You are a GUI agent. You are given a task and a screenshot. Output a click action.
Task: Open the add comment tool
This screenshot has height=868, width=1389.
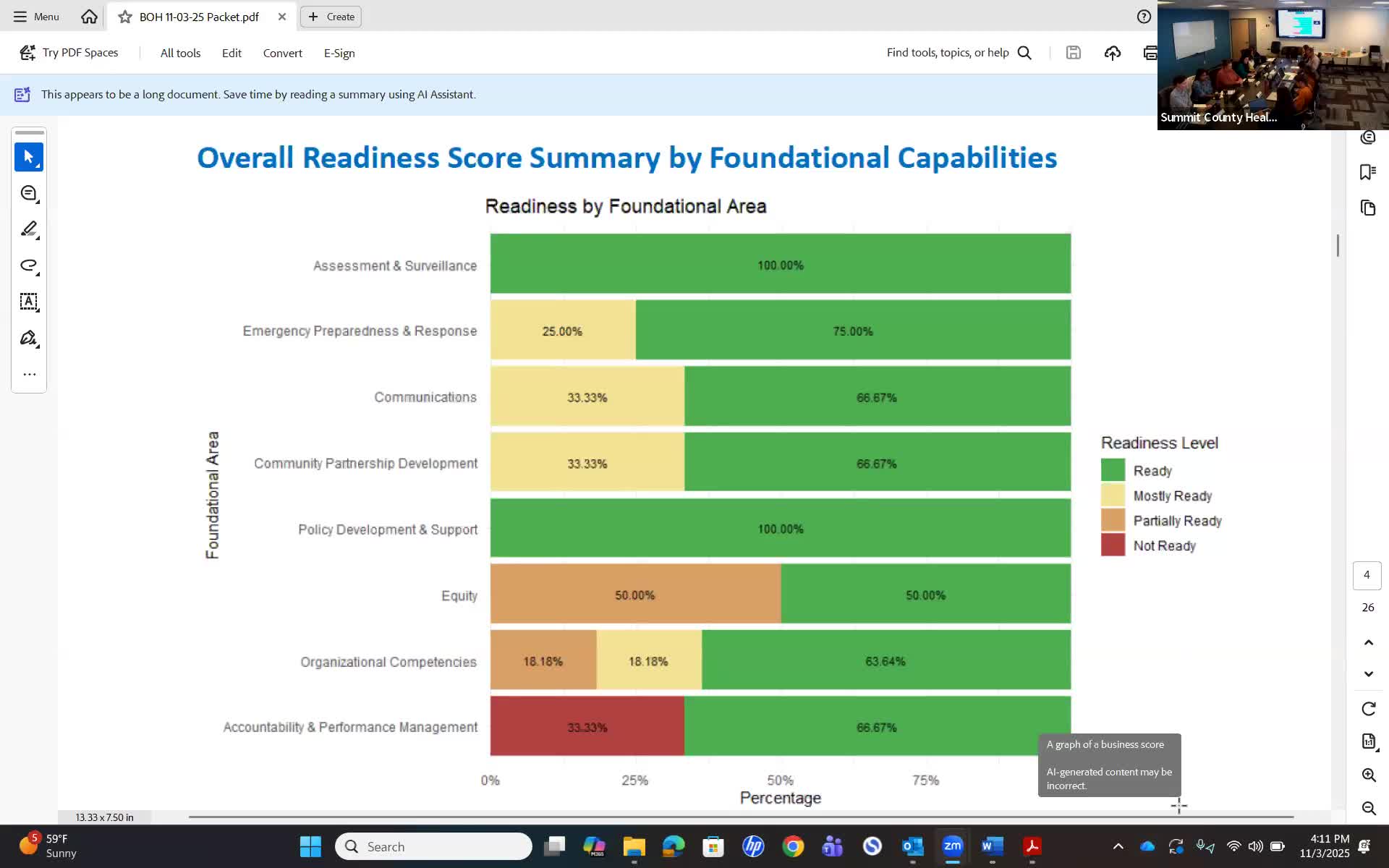coord(29,193)
